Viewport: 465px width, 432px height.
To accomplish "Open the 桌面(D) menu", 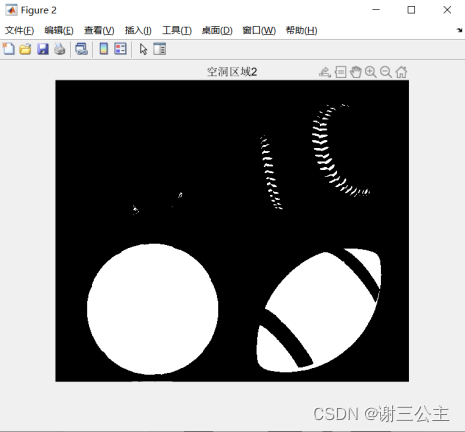I will [x=217, y=31].
